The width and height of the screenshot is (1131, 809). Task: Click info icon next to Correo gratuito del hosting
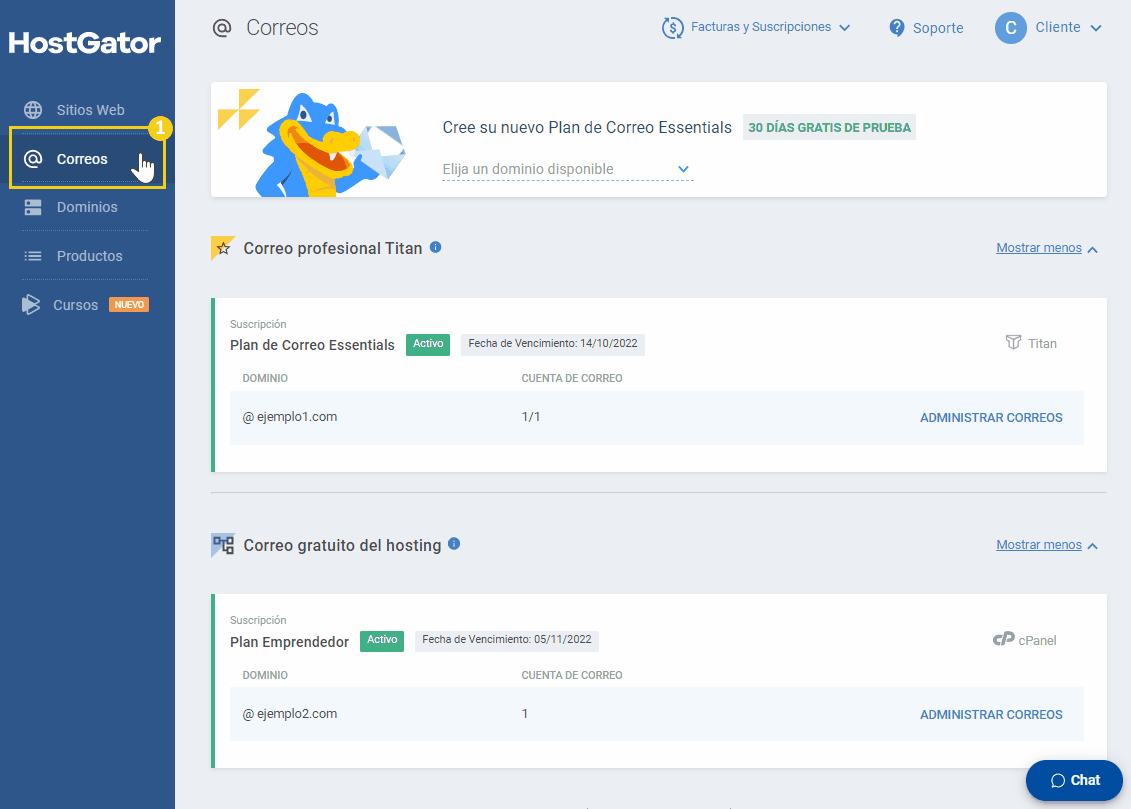[454, 544]
